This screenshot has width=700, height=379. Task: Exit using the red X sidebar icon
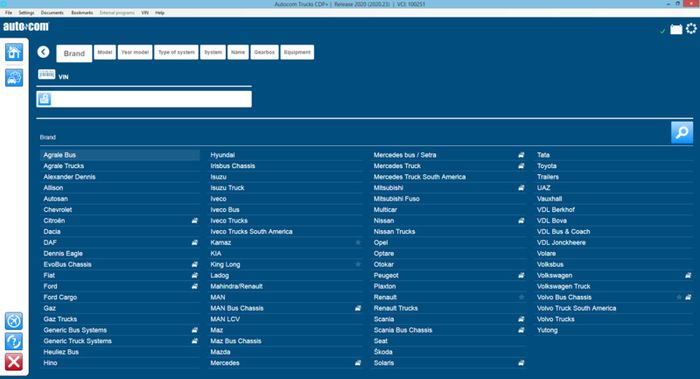14,362
